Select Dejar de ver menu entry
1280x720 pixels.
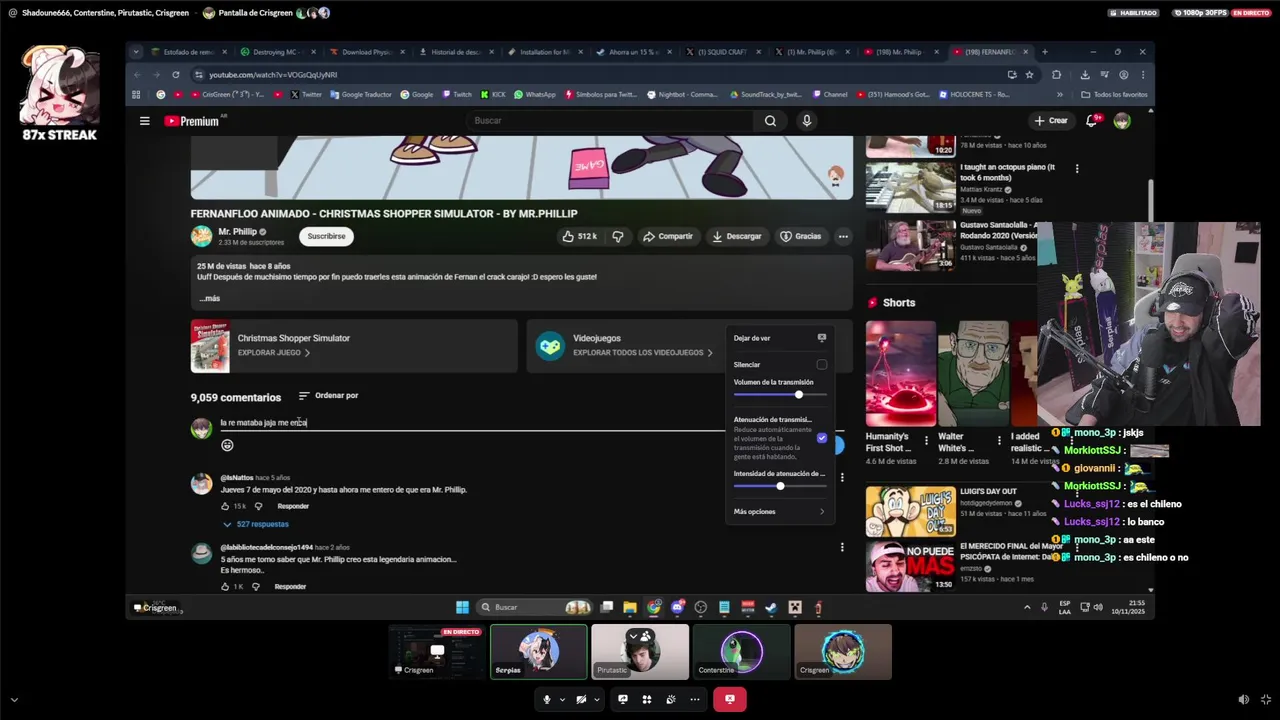(x=780, y=338)
